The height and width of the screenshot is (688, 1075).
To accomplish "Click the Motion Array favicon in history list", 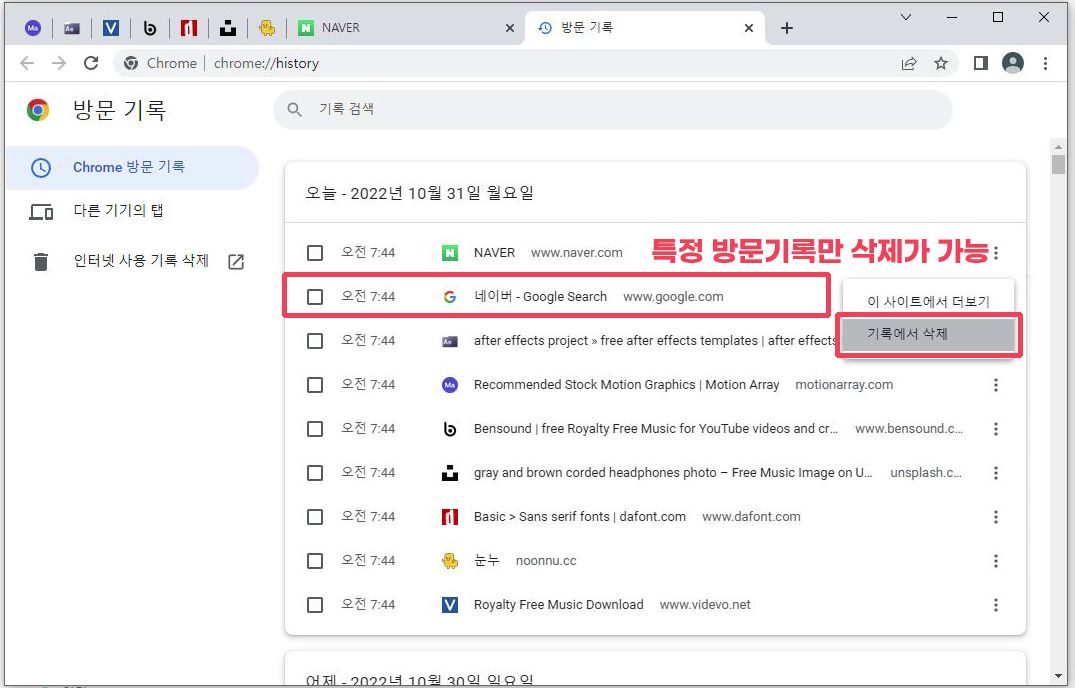I will (x=450, y=385).
